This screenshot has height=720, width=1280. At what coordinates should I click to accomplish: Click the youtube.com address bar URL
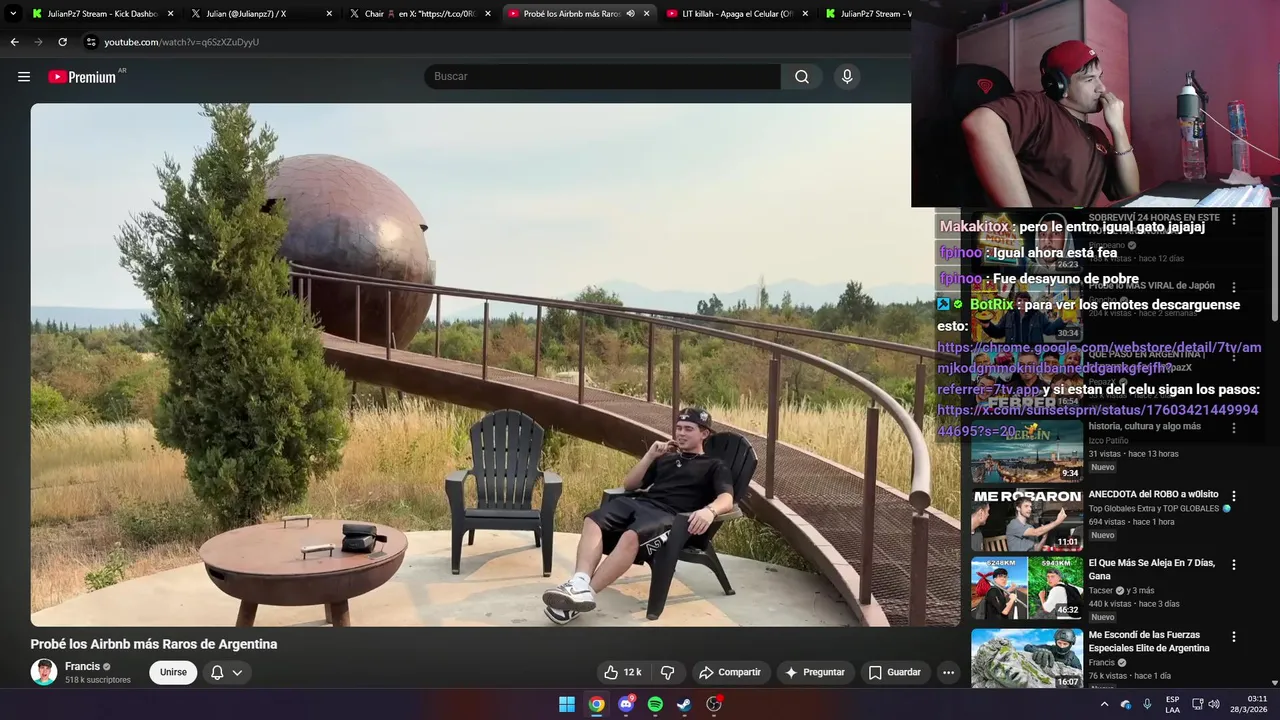182,42
